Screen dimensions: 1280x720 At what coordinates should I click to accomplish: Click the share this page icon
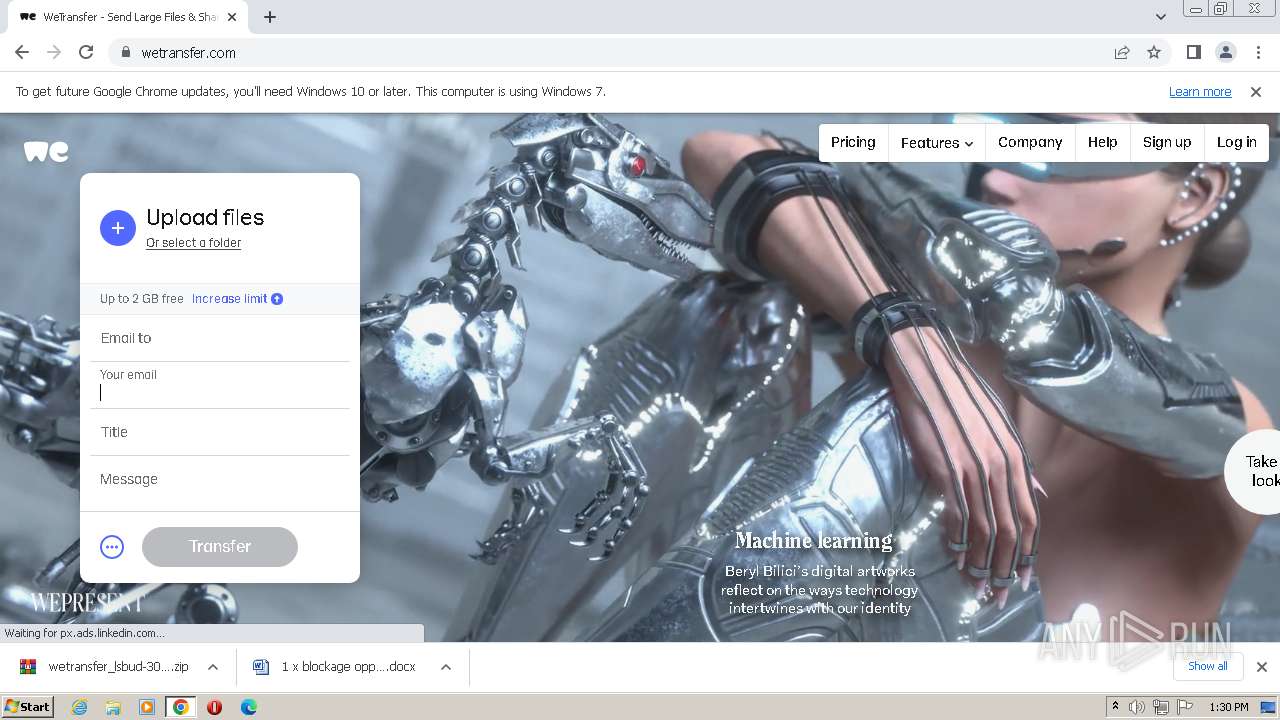click(1122, 52)
